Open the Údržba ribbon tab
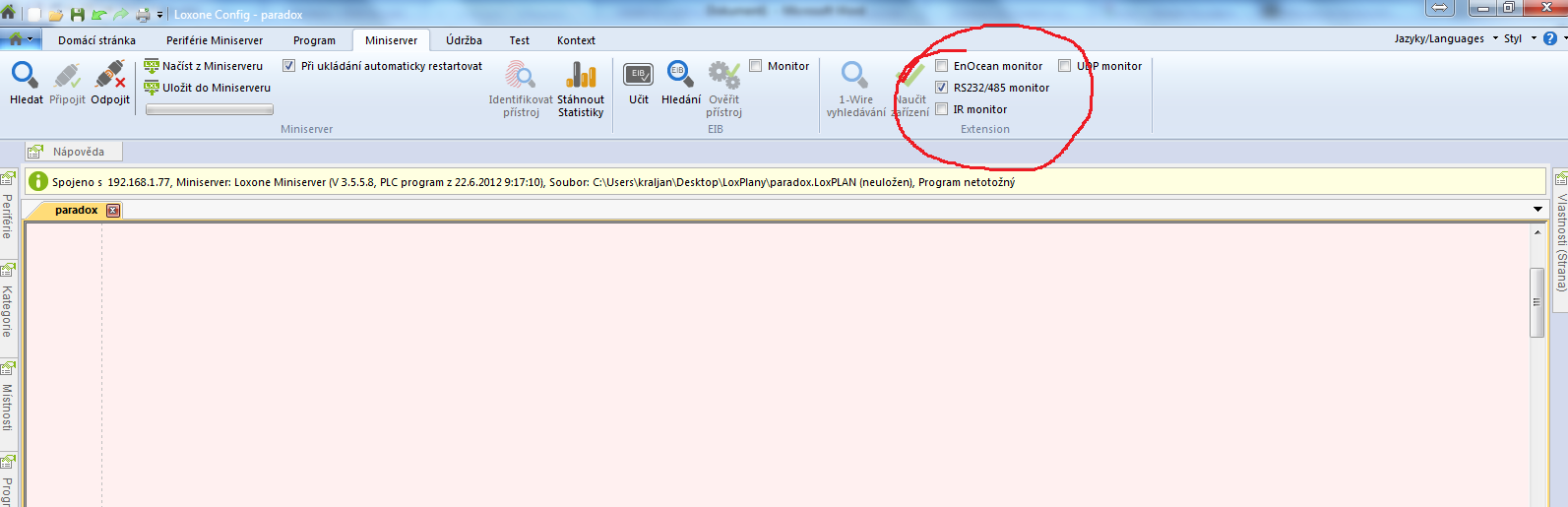Viewport: 1568px width, 507px height. [464, 40]
